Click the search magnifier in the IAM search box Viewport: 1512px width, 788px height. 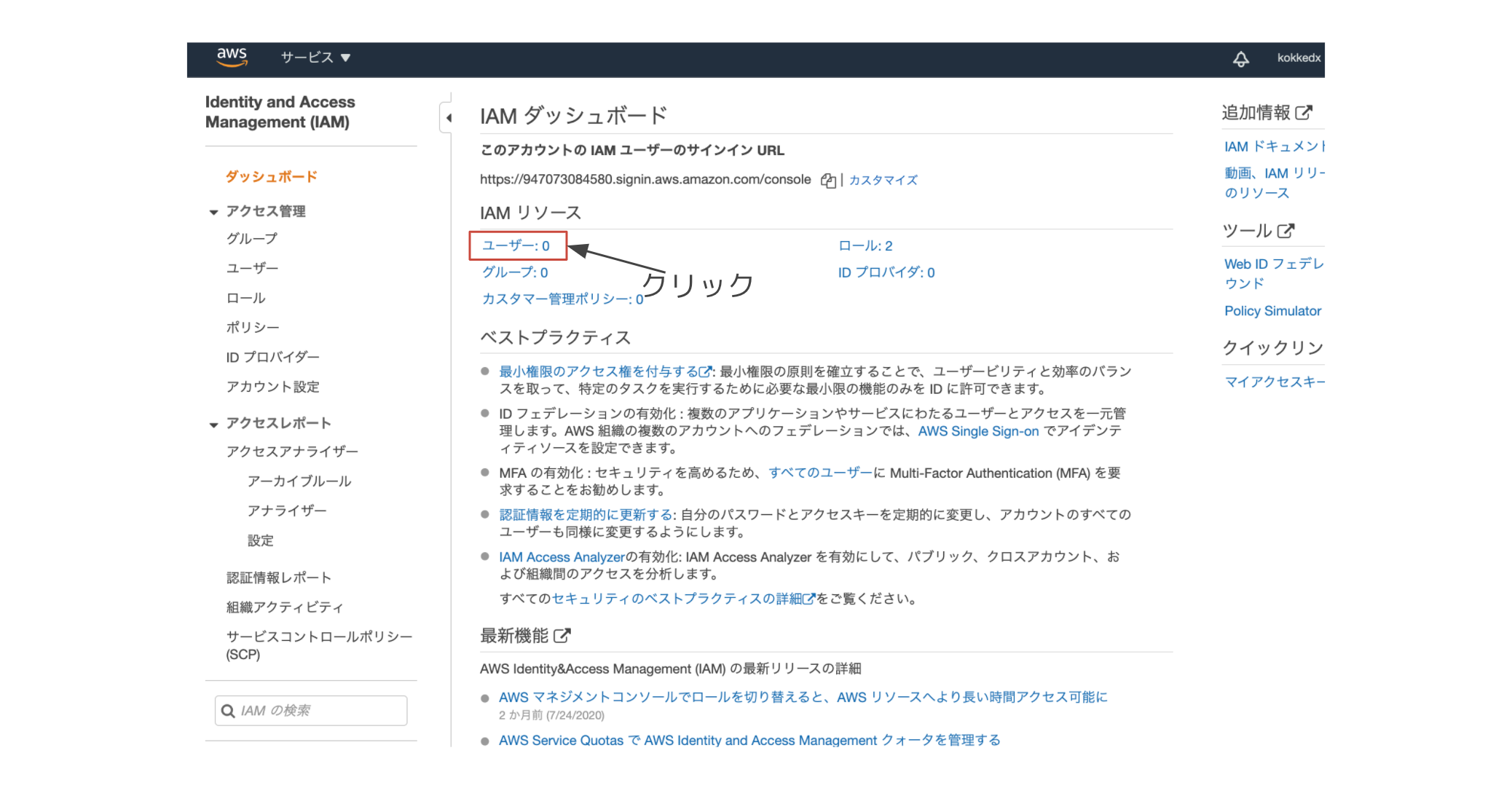pos(227,710)
